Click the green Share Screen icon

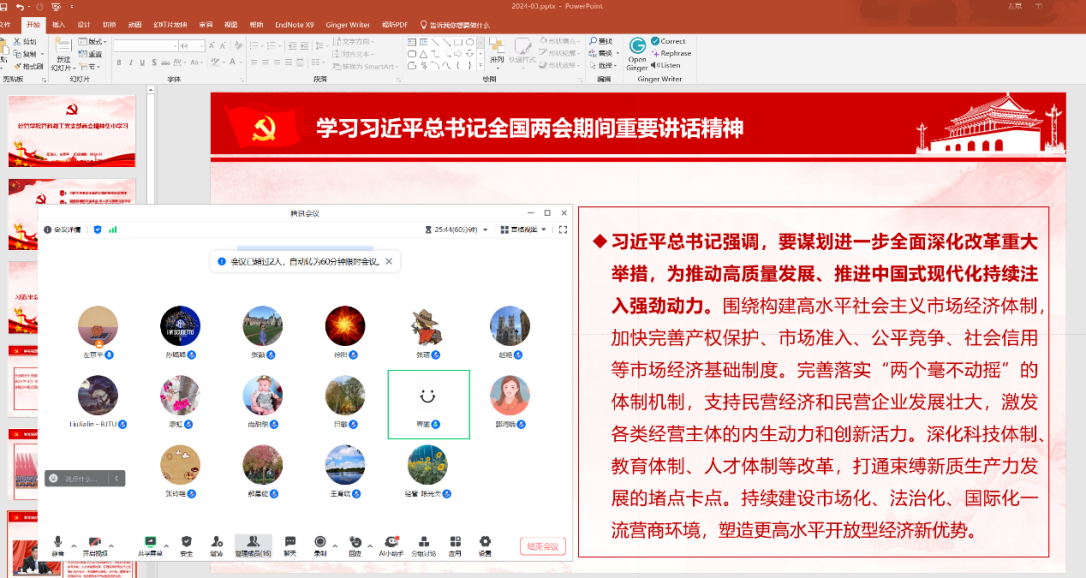tap(151, 543)
